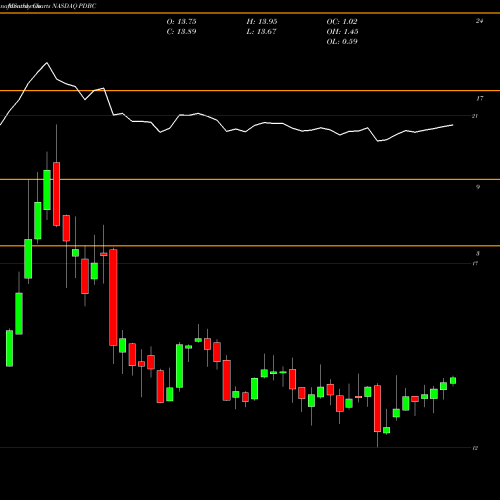500x500 pixels.
Task: Click the low value "L: 13.67"
Action: click(x=261, y=32)
